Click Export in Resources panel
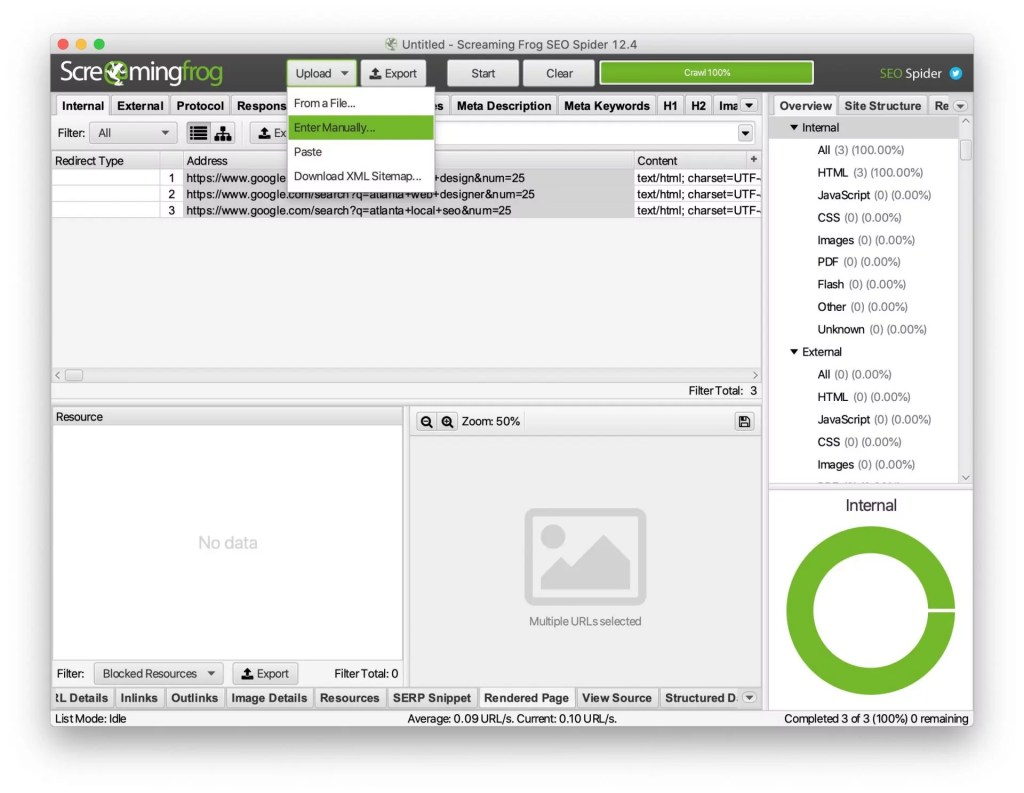Viewport: 1024px width, 793px height. point(265,673)
